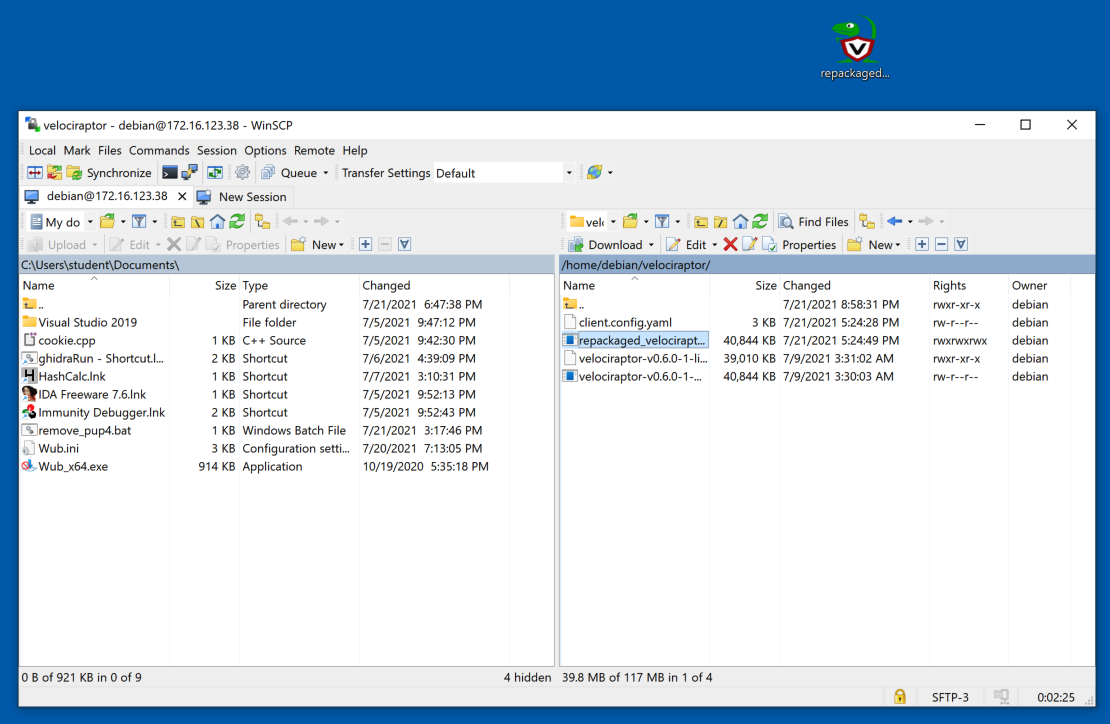
Task: Click the red Delete X icon
Action: 731,245
